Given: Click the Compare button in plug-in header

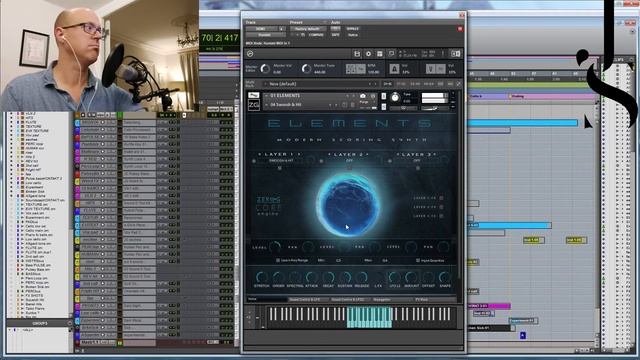Looking at the screenshot, I should coord(316,36).
